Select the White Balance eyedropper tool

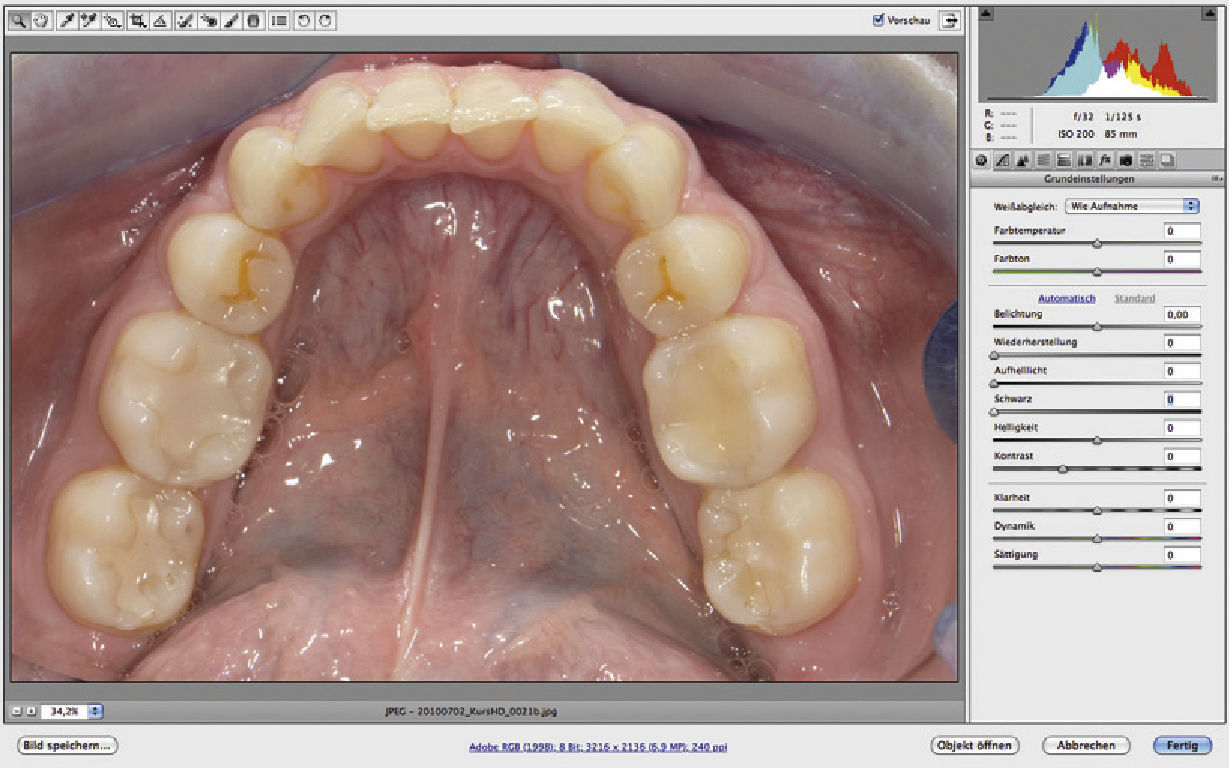67,20
